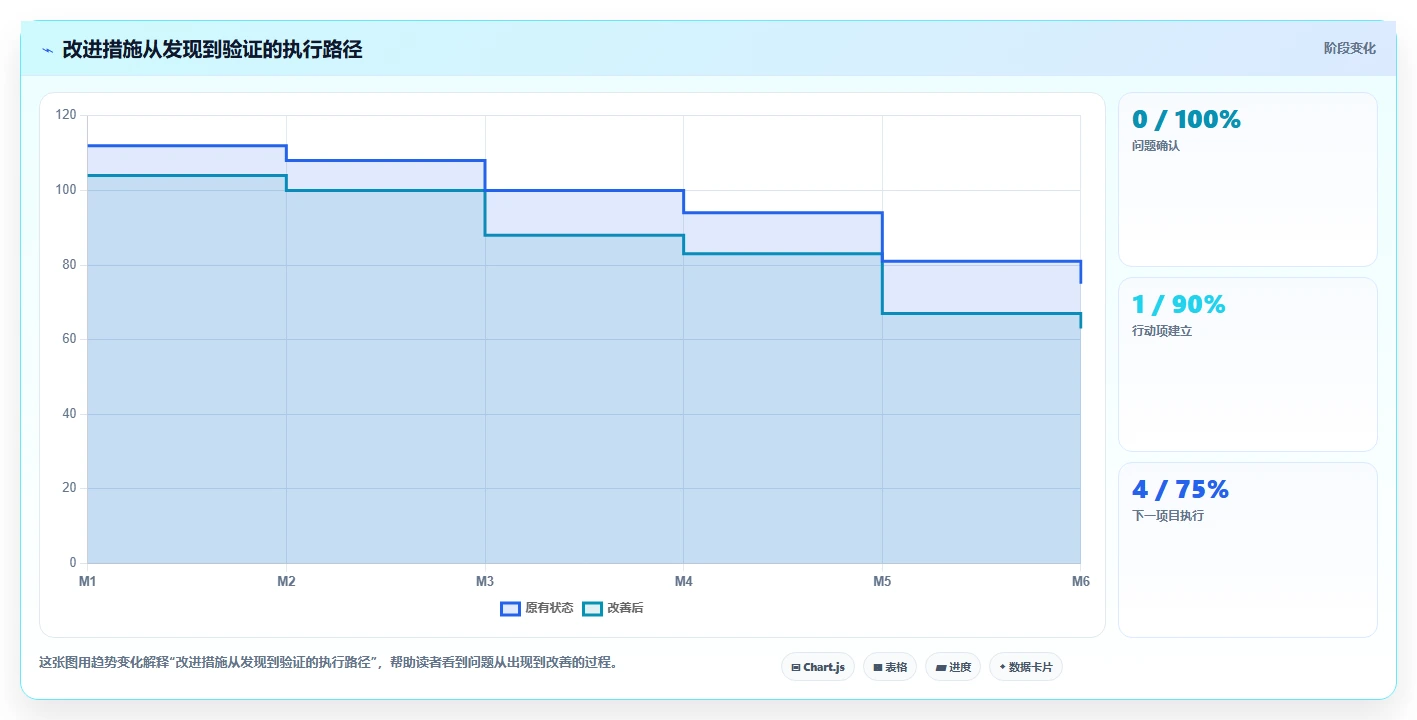The image size is (1417, 720).
Task: Click the title 改进措施从发现到验证的执行路径
Action: (x=212, y=50)
